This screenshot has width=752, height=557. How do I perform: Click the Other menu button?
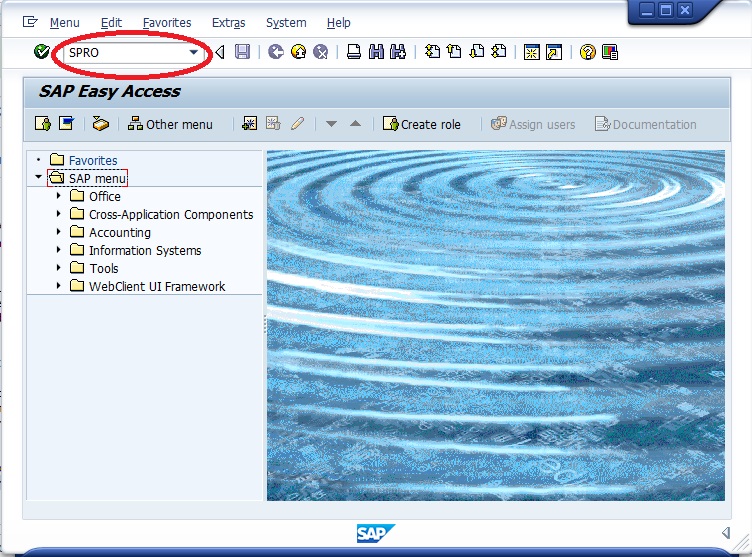[x=170, y=124]
